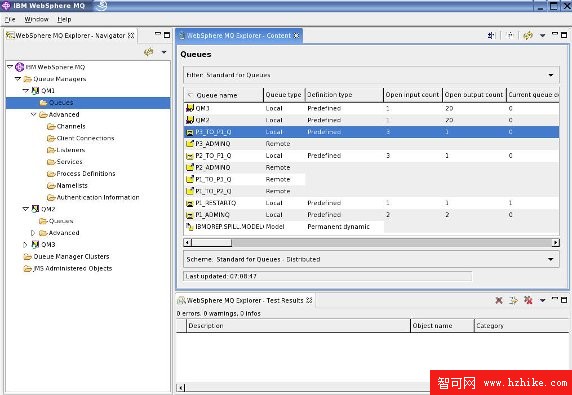Open the Help menu
Image resolution: width=572 pixels, height=395 pixels.
(64, 19)
